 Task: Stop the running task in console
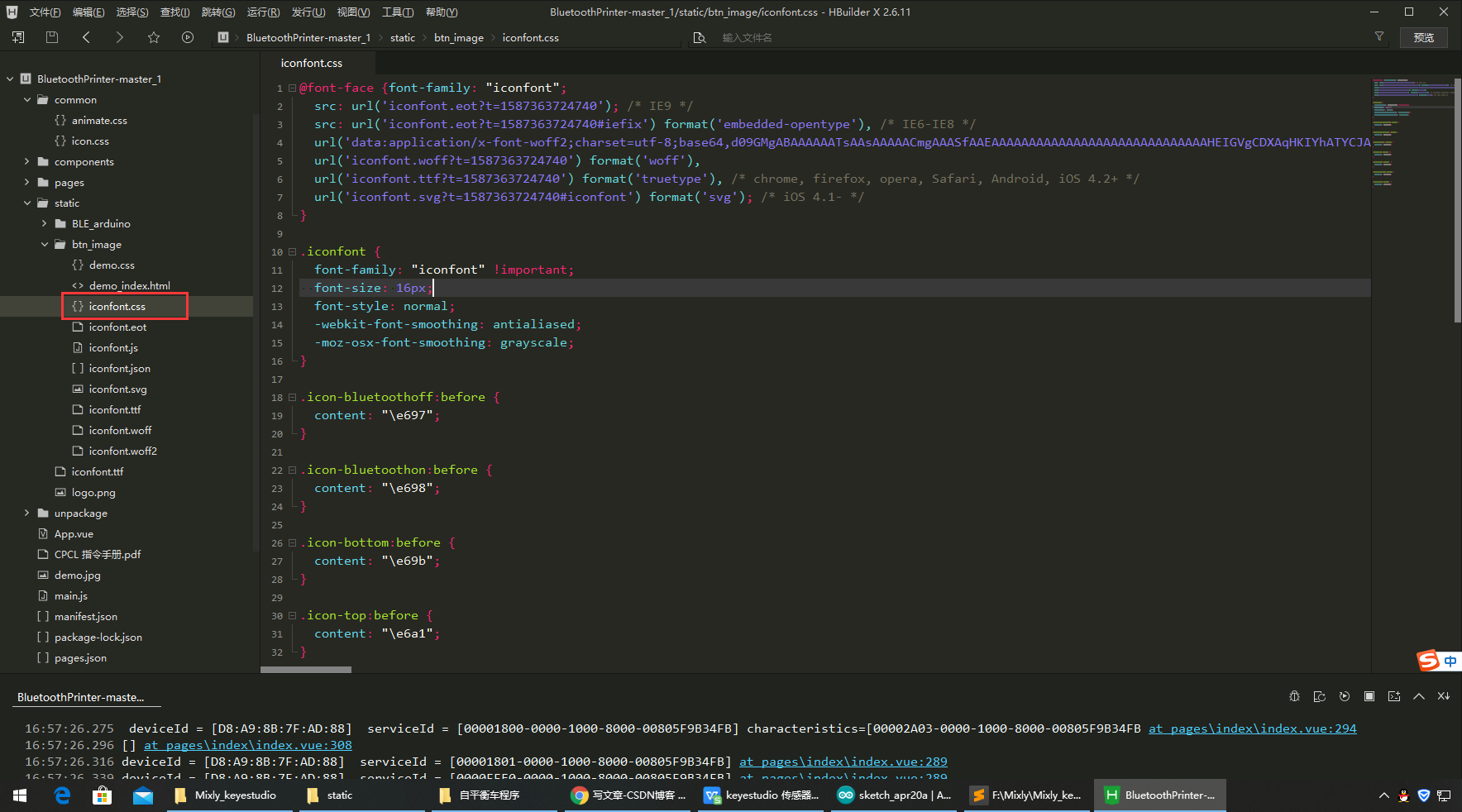[1369, 696]
